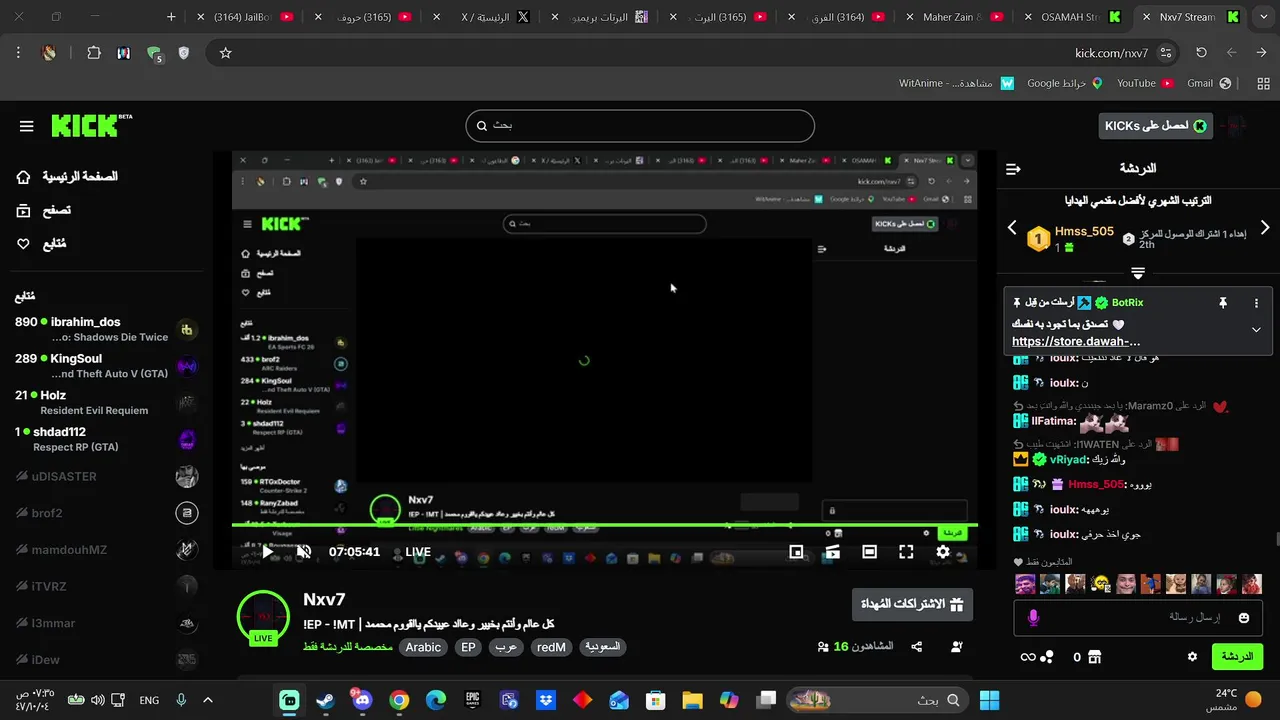Click the infinity icon below chat
Image resolution: width=1280 pixels, height=720 pixels.
point(1027,657)
